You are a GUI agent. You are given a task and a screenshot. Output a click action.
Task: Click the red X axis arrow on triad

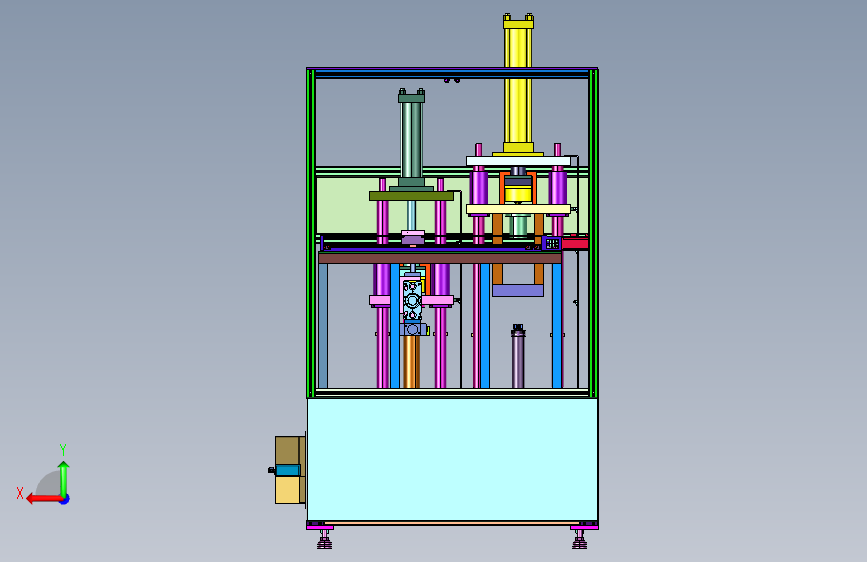[x=43, y=499]
